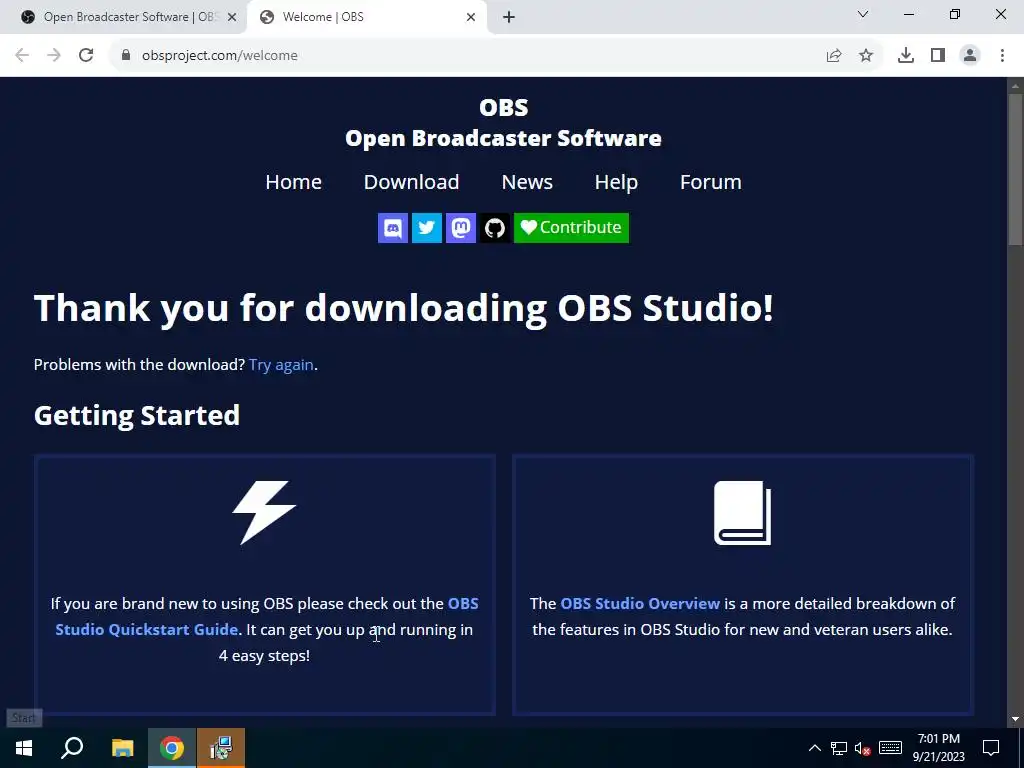Screen dimensions: 1024x768
Task: Open Chrome profile icon
Action: click(970, 56)
